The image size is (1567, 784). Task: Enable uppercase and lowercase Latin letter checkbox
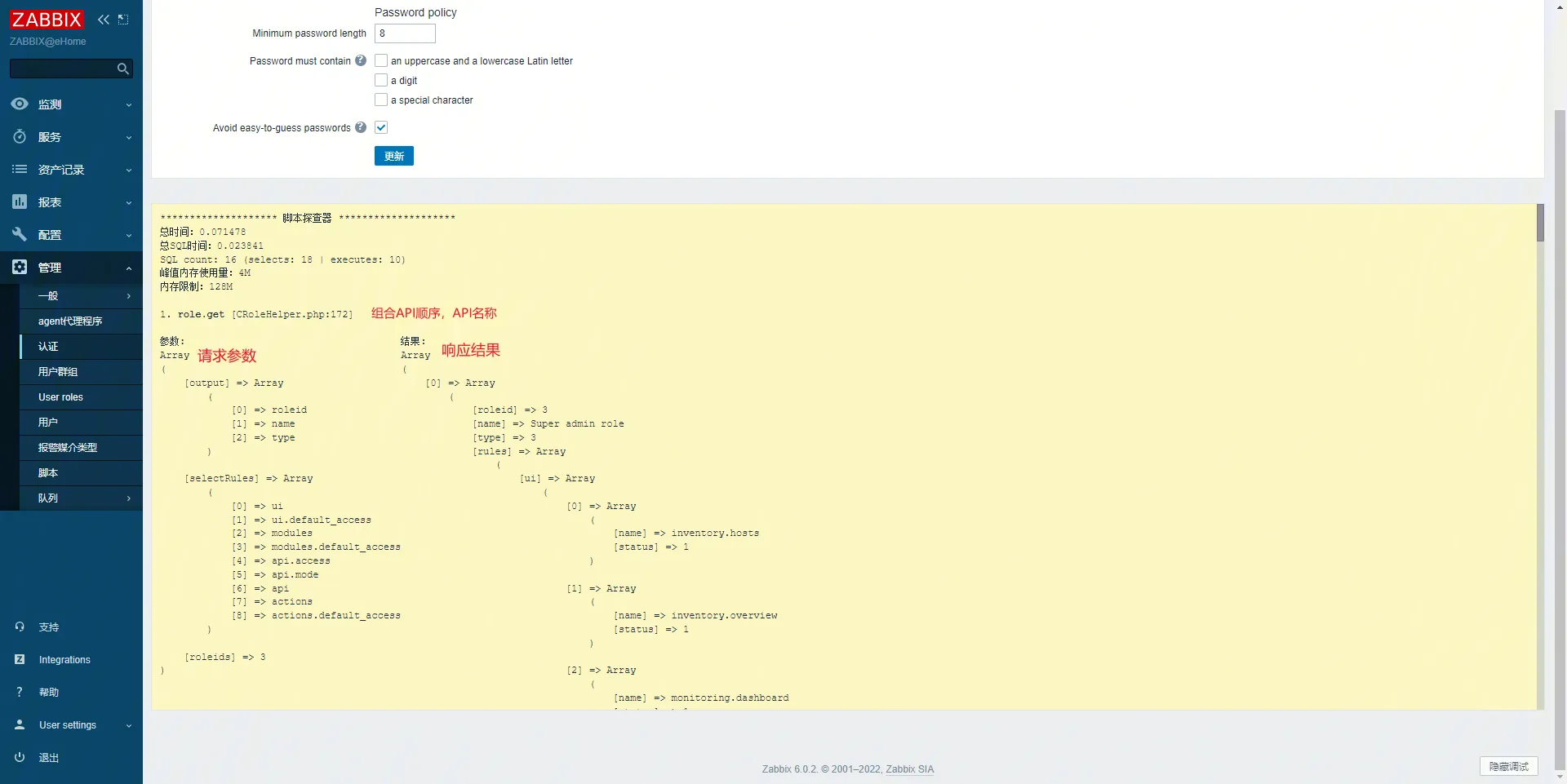[381, 60]
